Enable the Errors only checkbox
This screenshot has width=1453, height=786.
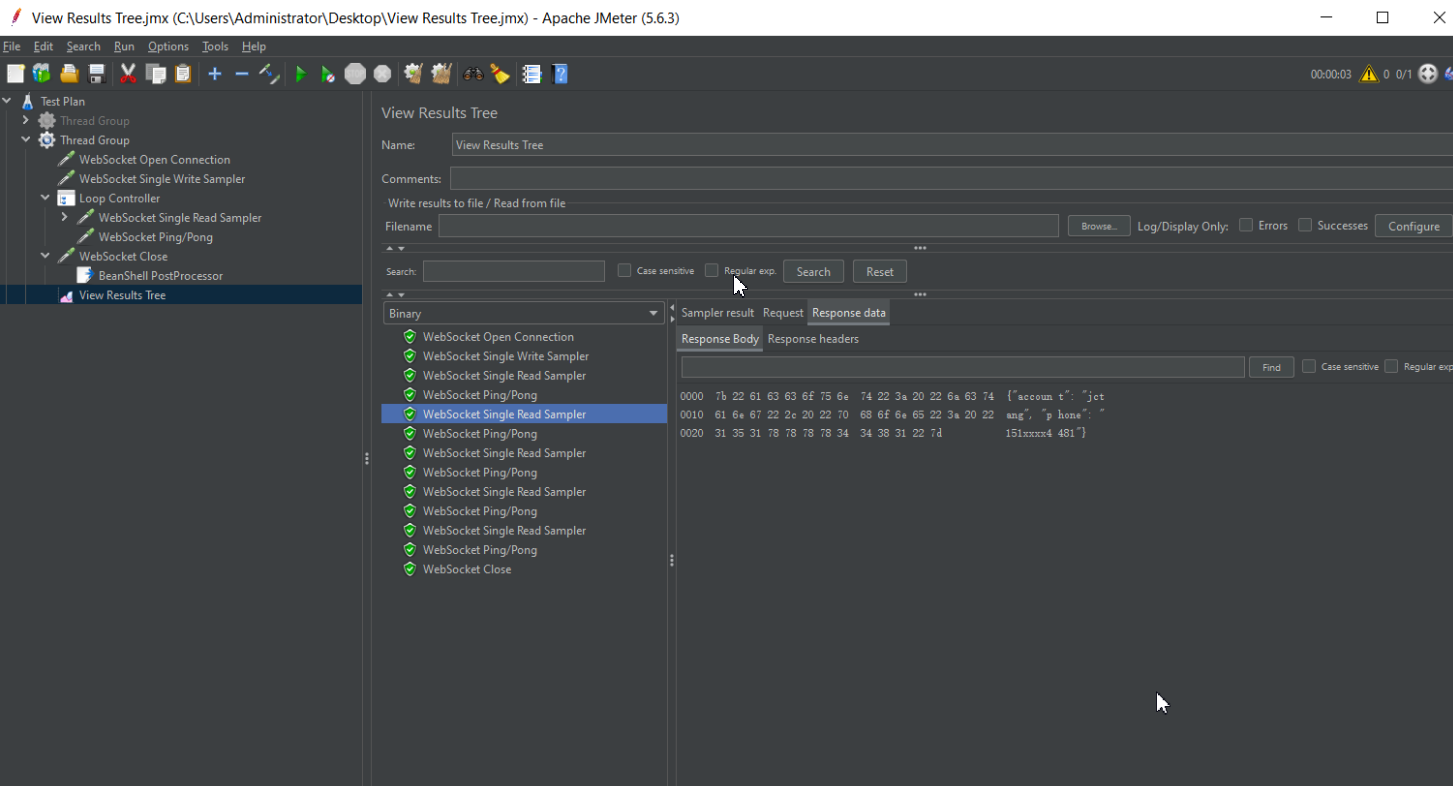1246,225
